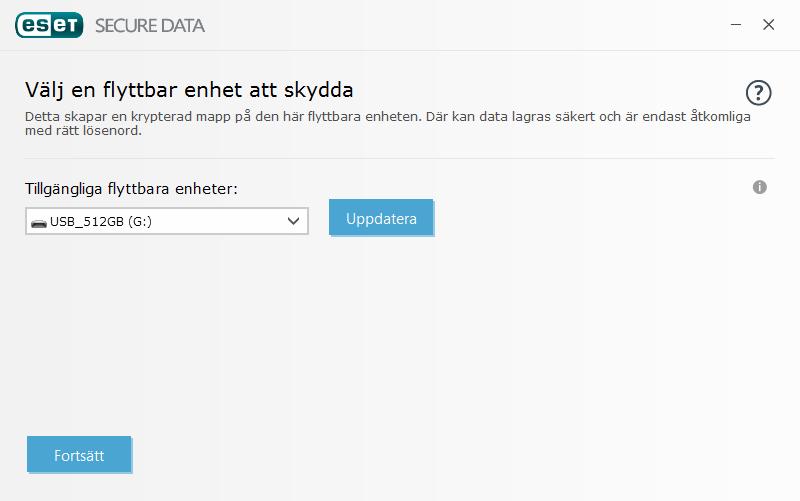Image resolution: width=800 pixels, height=501 pixels.
Task: Click Fortsätt to continue
Action: pos(79,454)
